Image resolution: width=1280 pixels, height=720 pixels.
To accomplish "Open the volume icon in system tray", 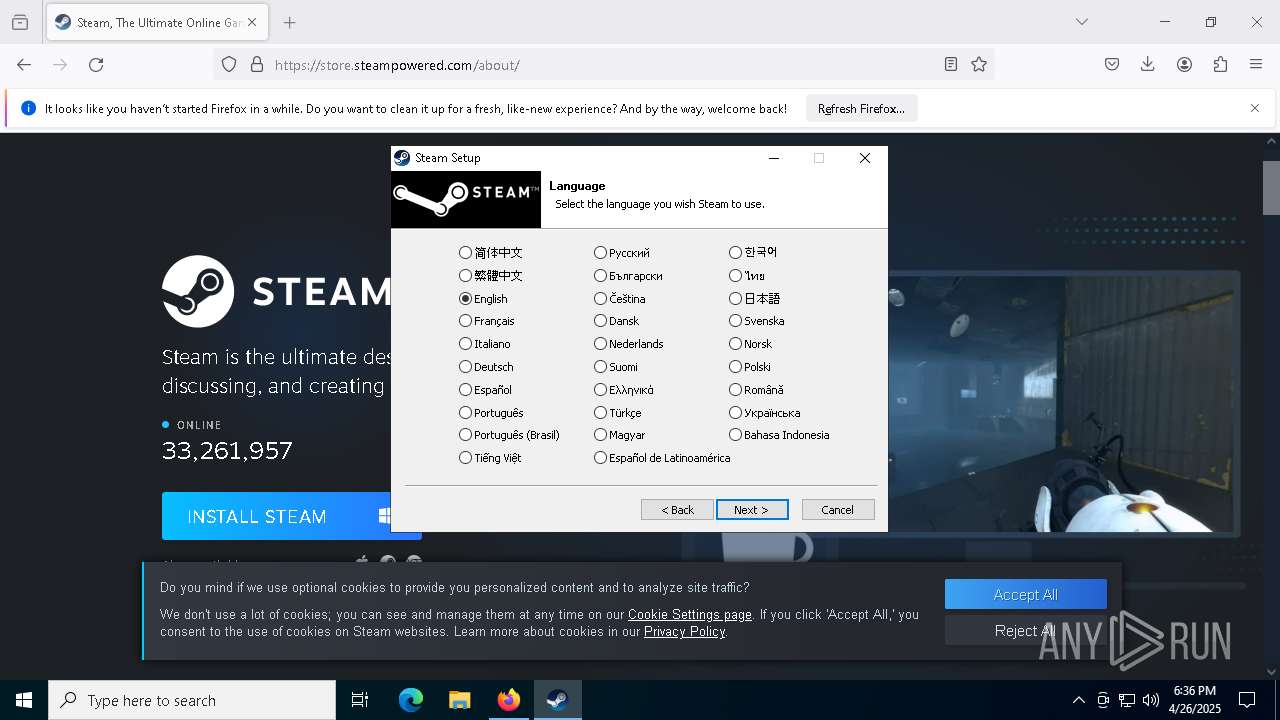I will coord(1151,700).
